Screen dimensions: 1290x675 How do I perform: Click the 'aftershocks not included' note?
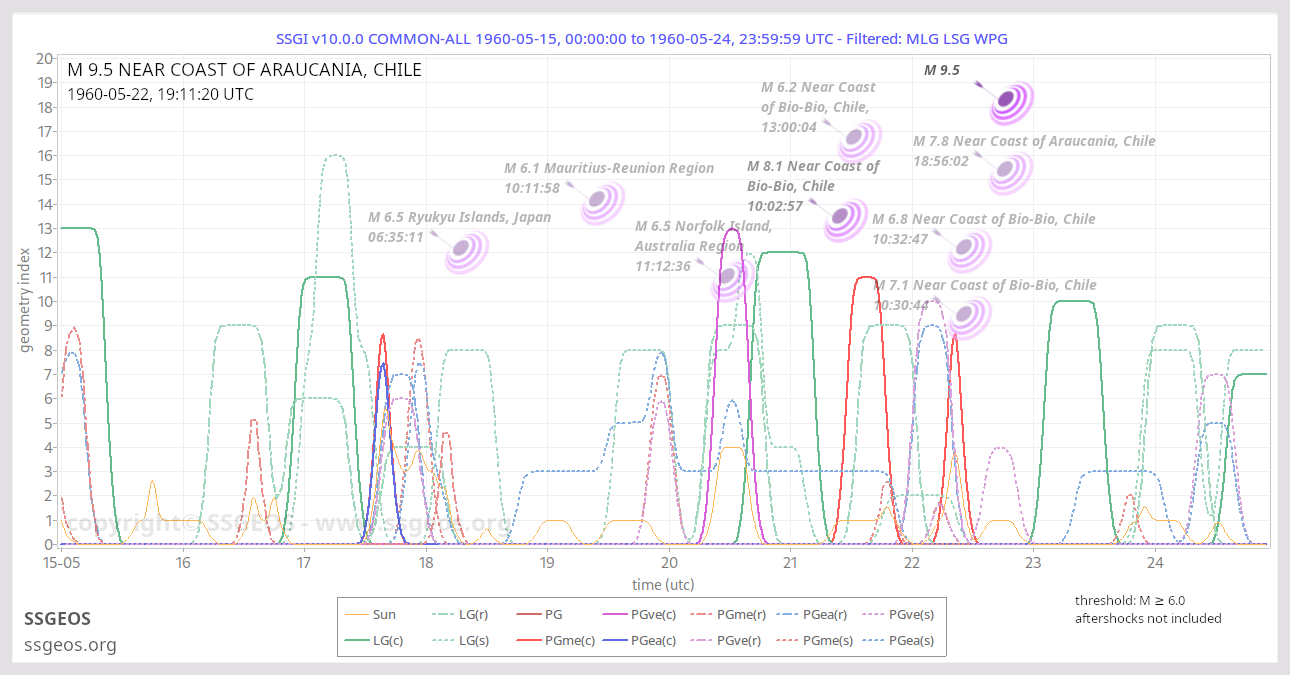1148,618
